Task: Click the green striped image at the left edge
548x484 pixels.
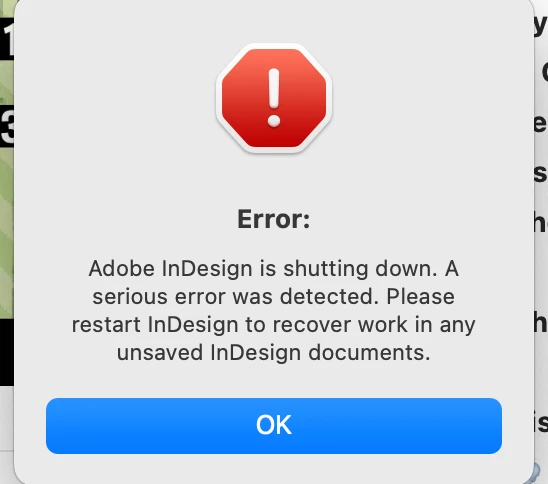Action: tap(7, 231)
